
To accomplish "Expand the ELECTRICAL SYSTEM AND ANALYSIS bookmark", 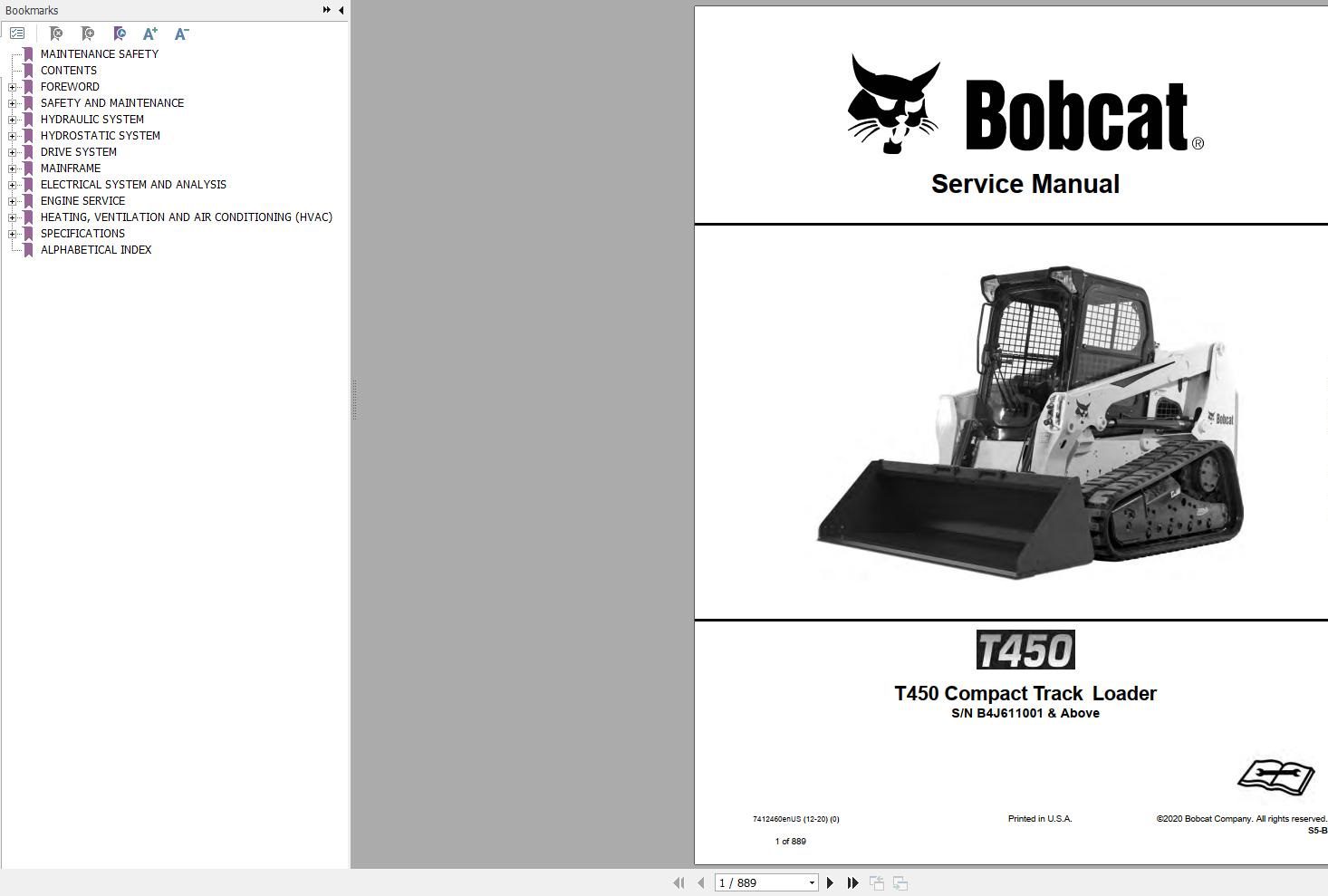I will pos(11,184).
